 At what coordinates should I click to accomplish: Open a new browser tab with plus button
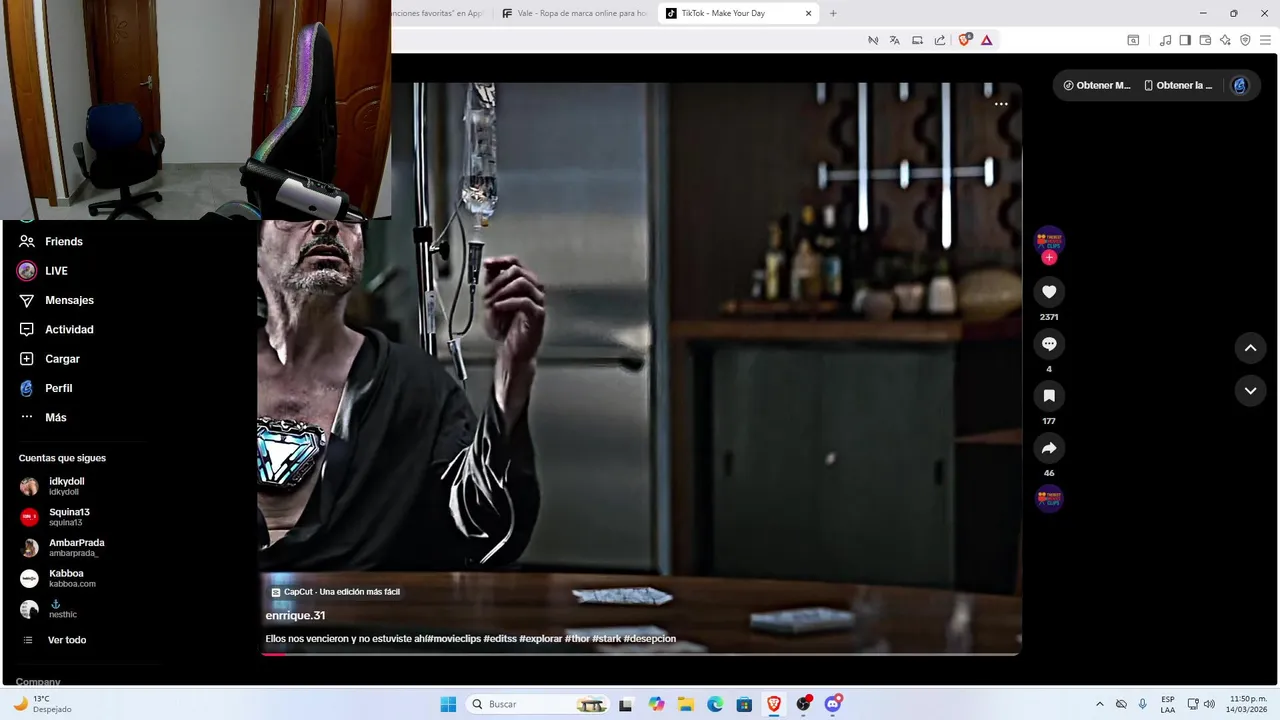[833, 13]
